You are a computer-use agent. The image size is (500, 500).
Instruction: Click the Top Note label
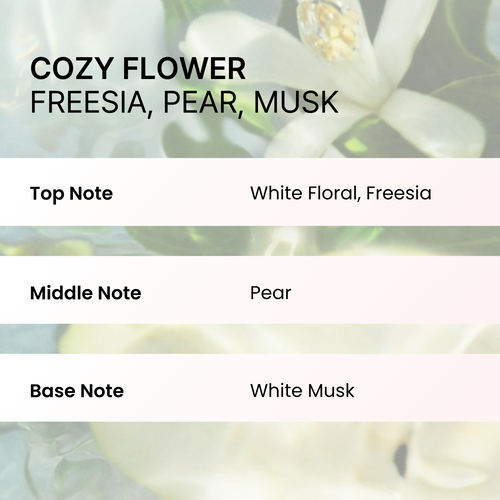pos(71,194)
